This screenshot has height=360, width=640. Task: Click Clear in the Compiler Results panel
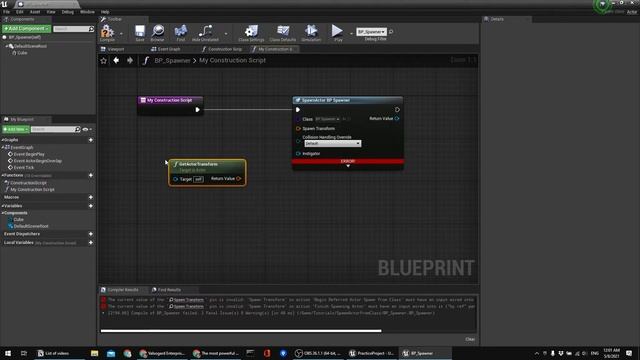tap(470, 339)
